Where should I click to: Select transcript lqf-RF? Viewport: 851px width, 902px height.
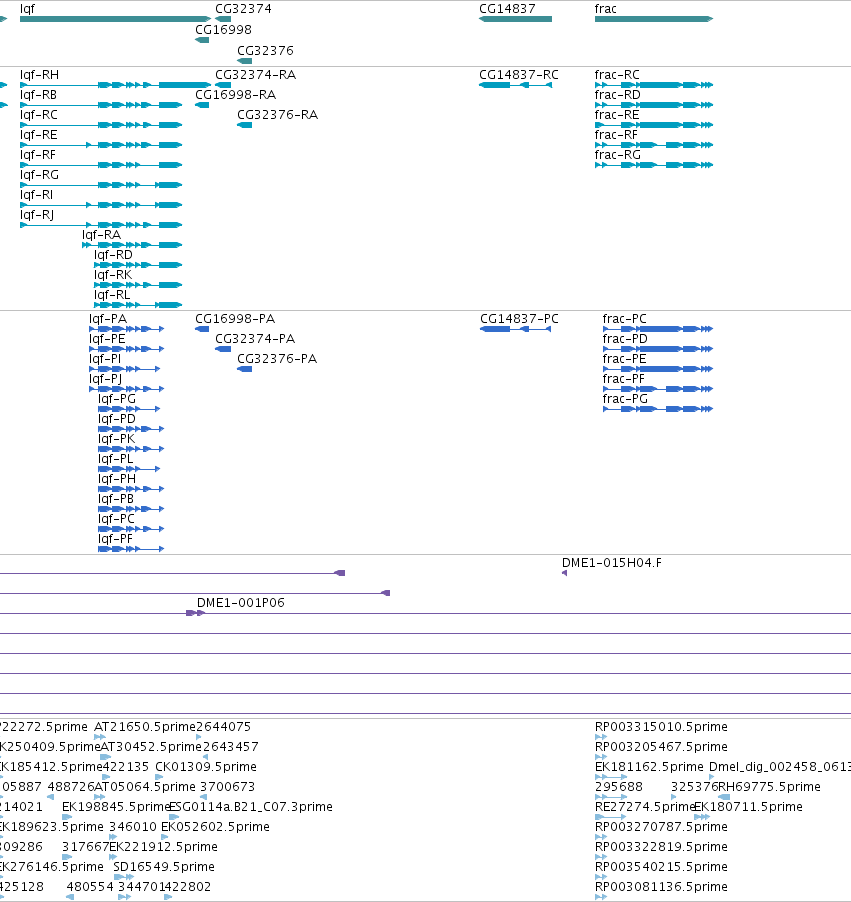point(101,165)
